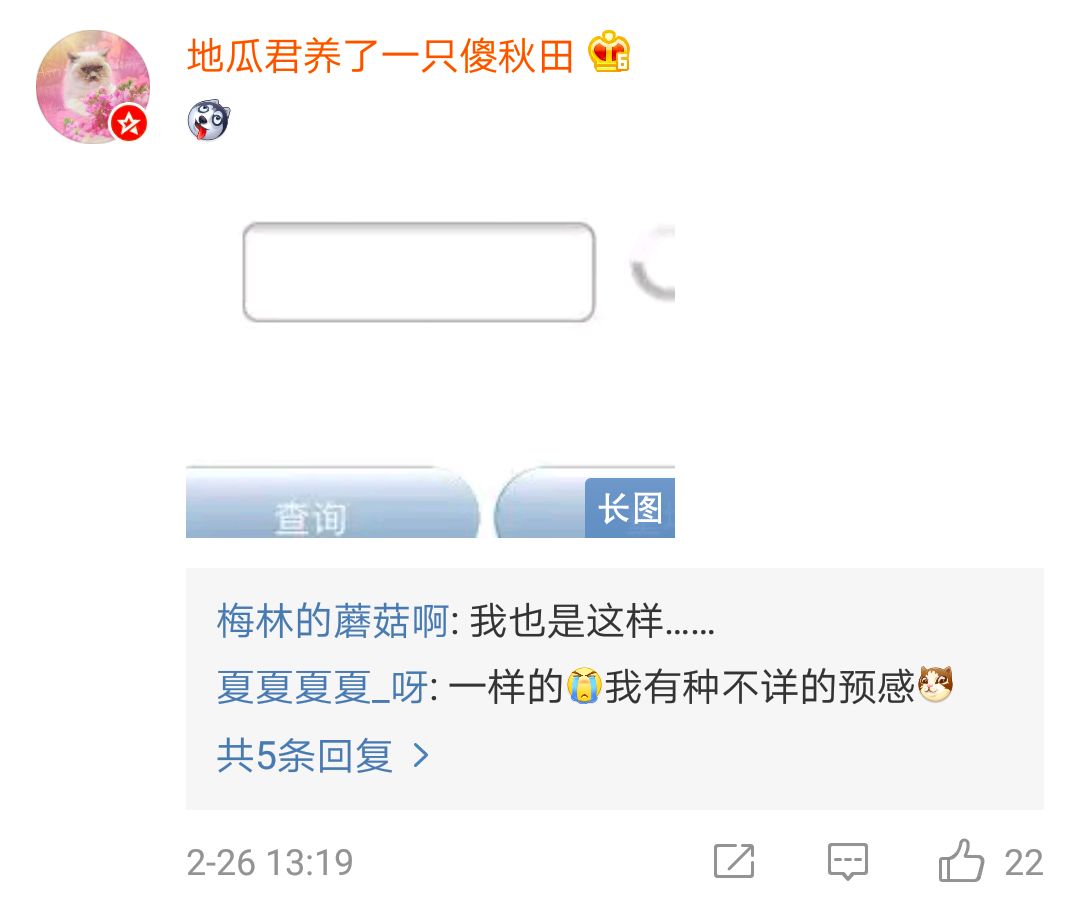
Task: Tap the 22 likes count
Action: tap(1024, 862)
